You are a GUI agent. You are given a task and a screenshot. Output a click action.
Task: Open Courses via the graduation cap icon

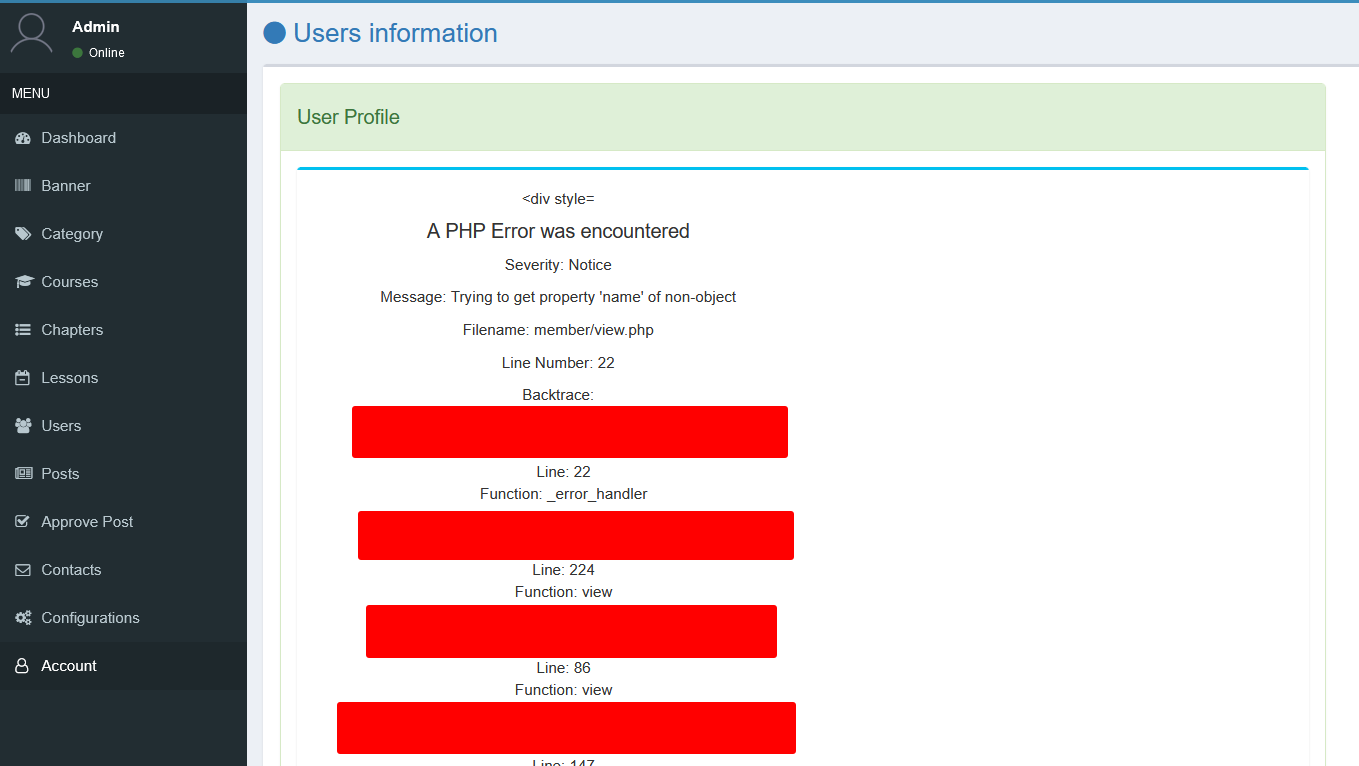(x=22, y=281)
